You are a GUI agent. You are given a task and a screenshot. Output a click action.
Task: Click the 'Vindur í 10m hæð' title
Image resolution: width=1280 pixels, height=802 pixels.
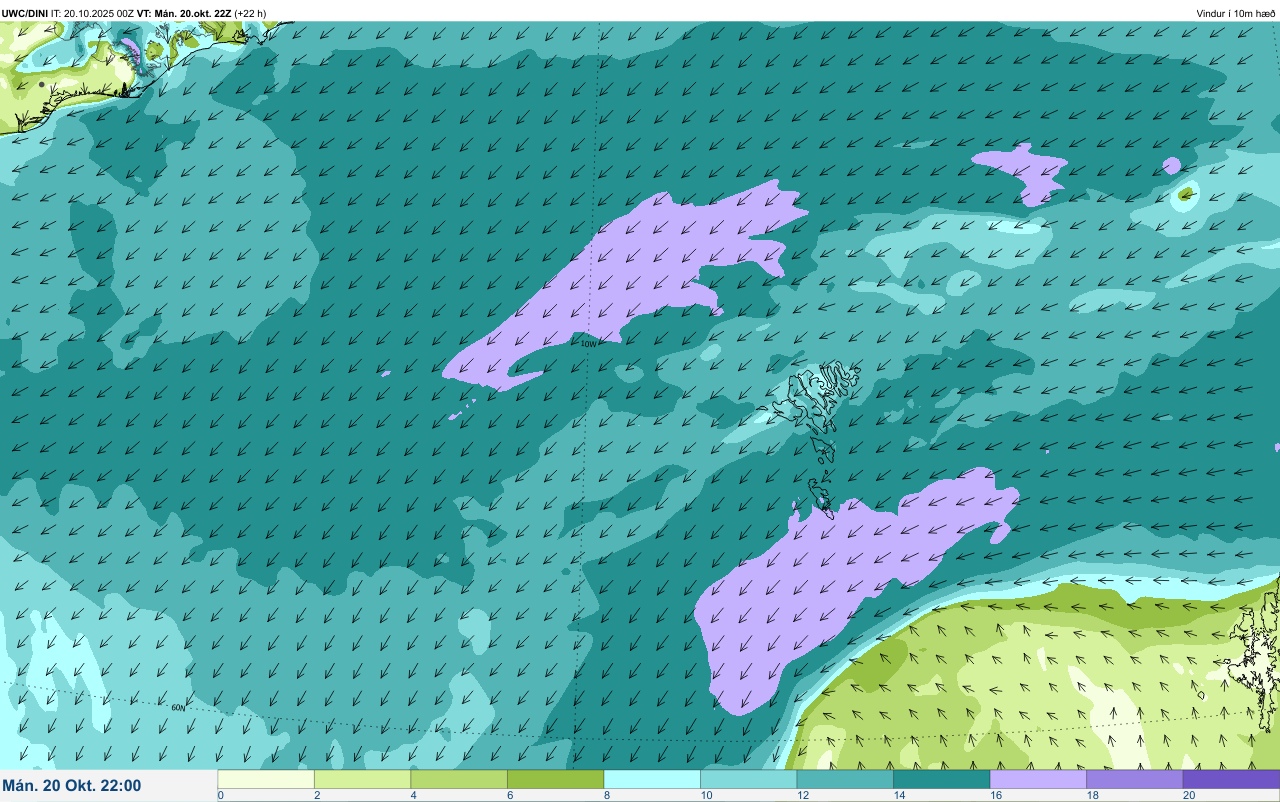(1235, 13)
